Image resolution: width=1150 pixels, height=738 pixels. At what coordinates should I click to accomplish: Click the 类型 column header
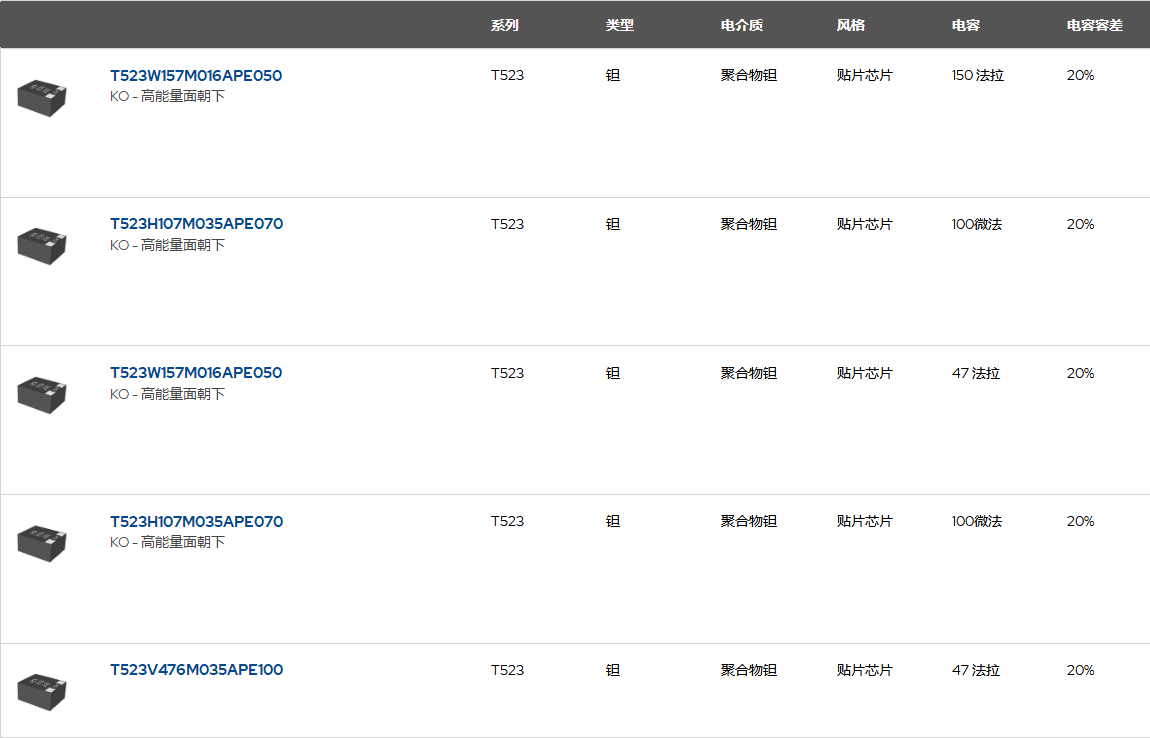619,25
